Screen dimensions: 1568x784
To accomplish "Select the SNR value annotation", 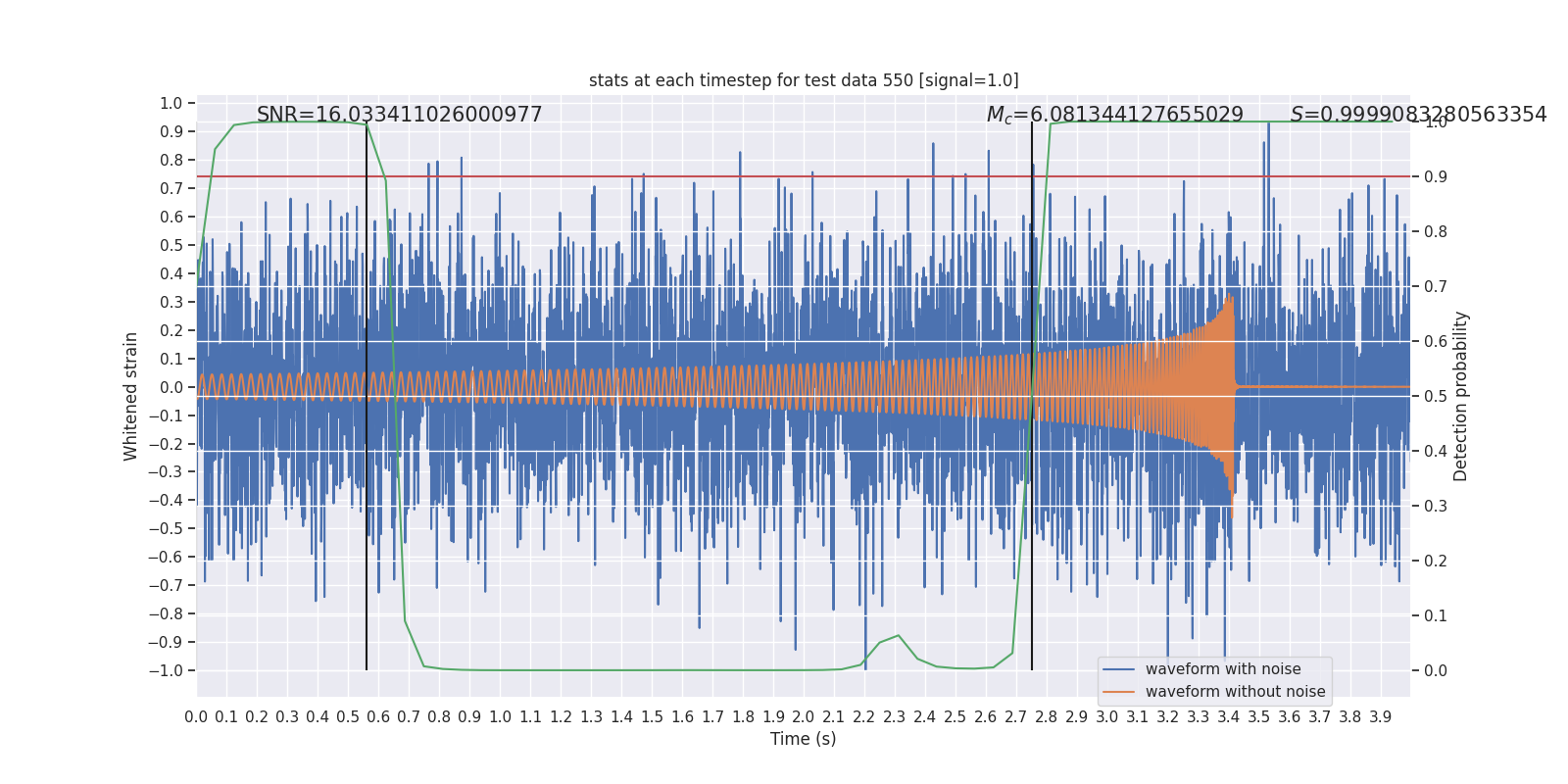I will point(399,115).
